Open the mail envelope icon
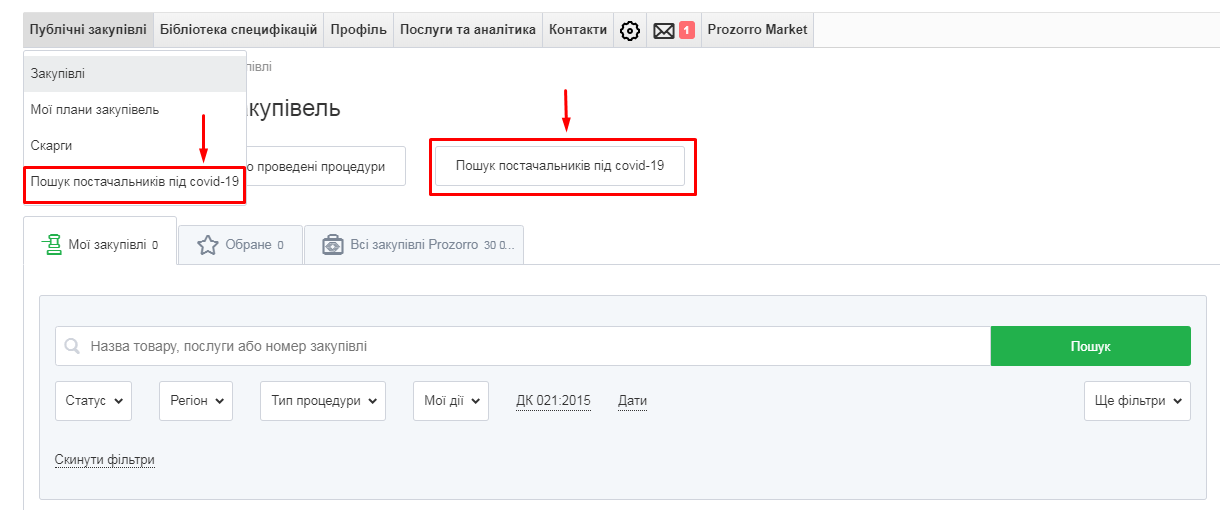The height and width of the screenshot is (510, 1220). tap(664, 31)
